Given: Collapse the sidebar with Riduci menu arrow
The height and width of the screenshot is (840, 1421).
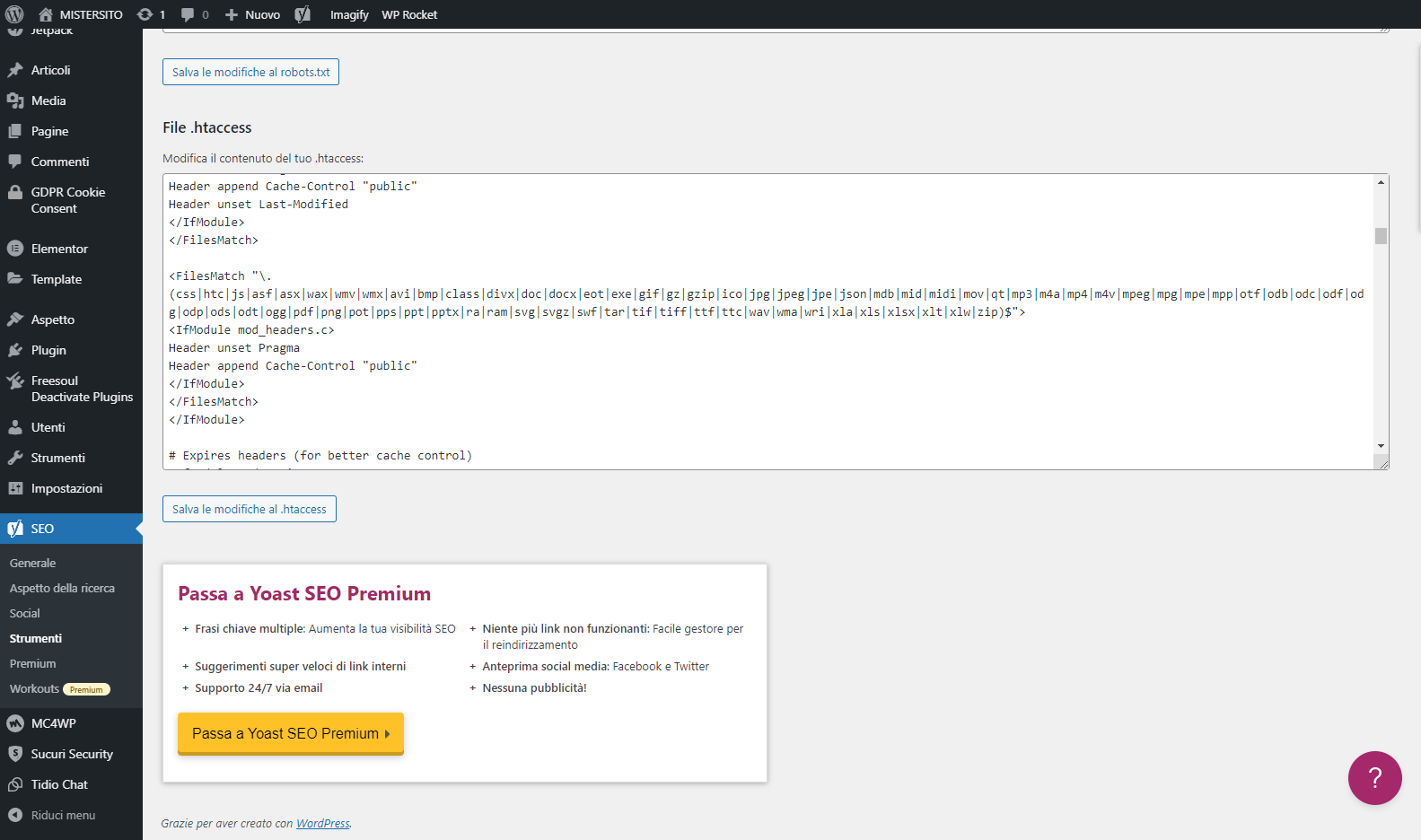Looking at the screenshot, I should (x=15, y=815).
